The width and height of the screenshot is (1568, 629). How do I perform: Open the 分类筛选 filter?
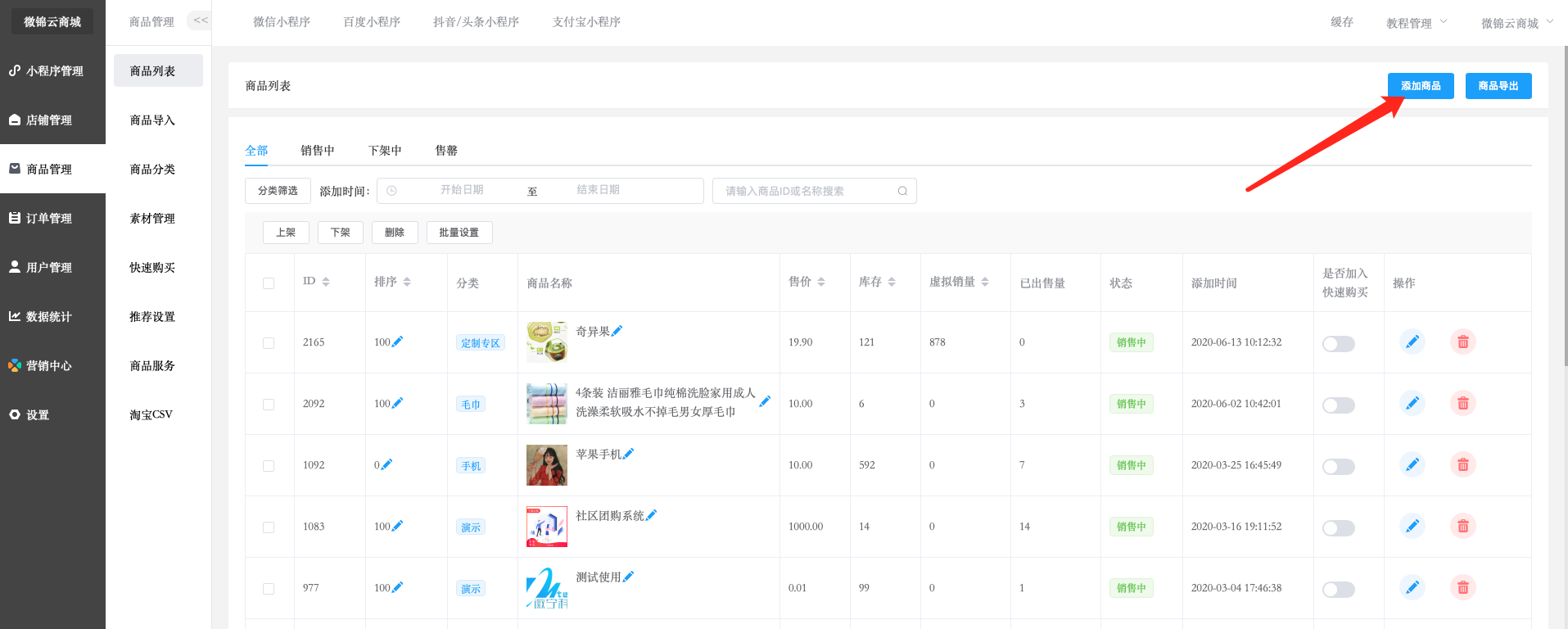(x=278, y=191)
